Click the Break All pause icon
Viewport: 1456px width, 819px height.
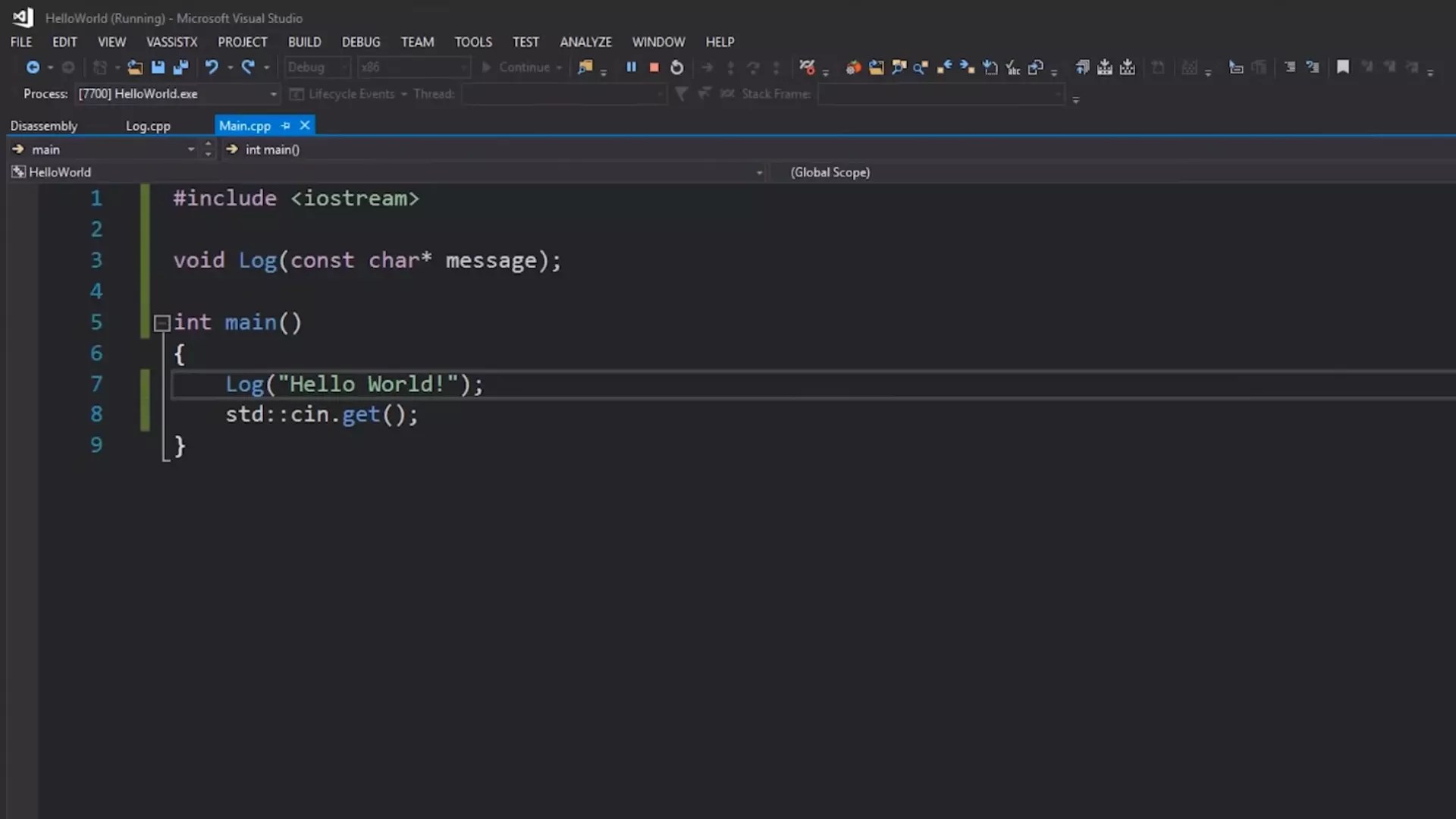pyautogui.click(x=632, y=67)
